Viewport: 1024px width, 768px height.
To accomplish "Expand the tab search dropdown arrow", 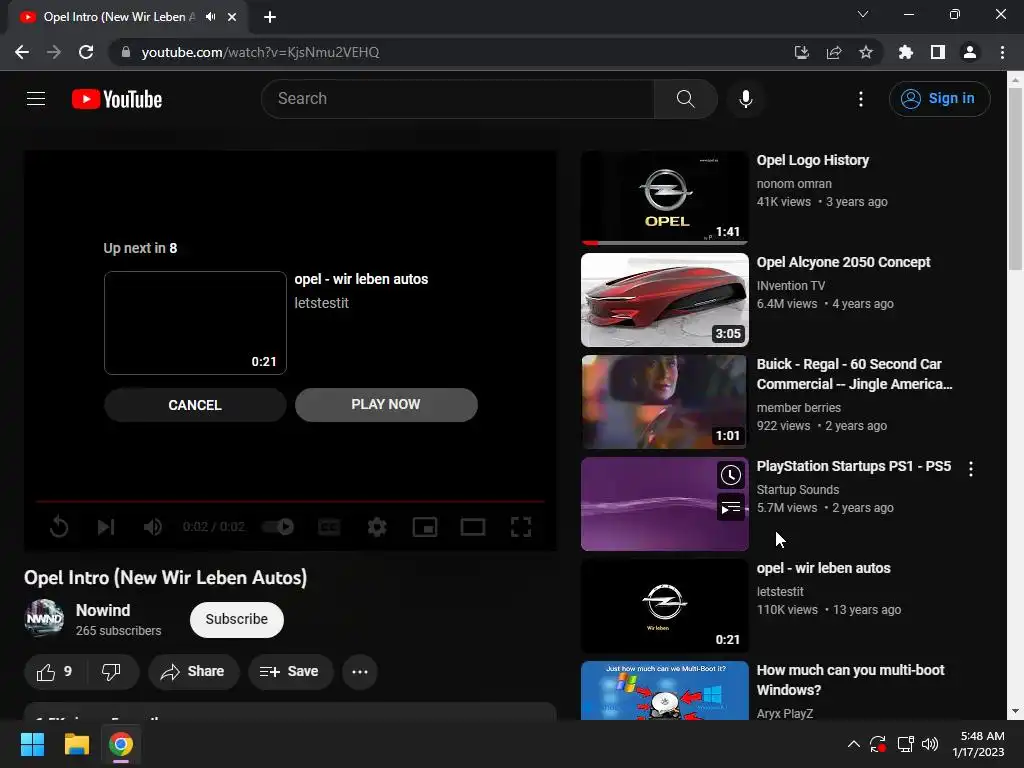I will pyautogui.click(x=863, y=14).
